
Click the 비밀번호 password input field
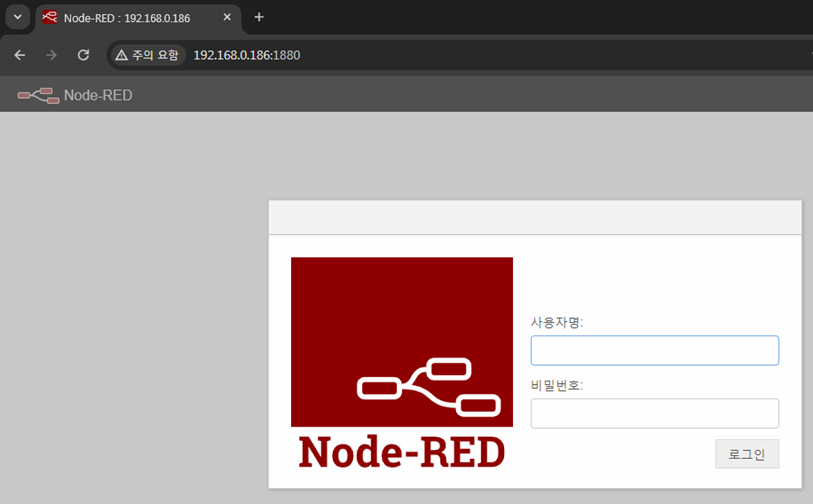[654, 413]
